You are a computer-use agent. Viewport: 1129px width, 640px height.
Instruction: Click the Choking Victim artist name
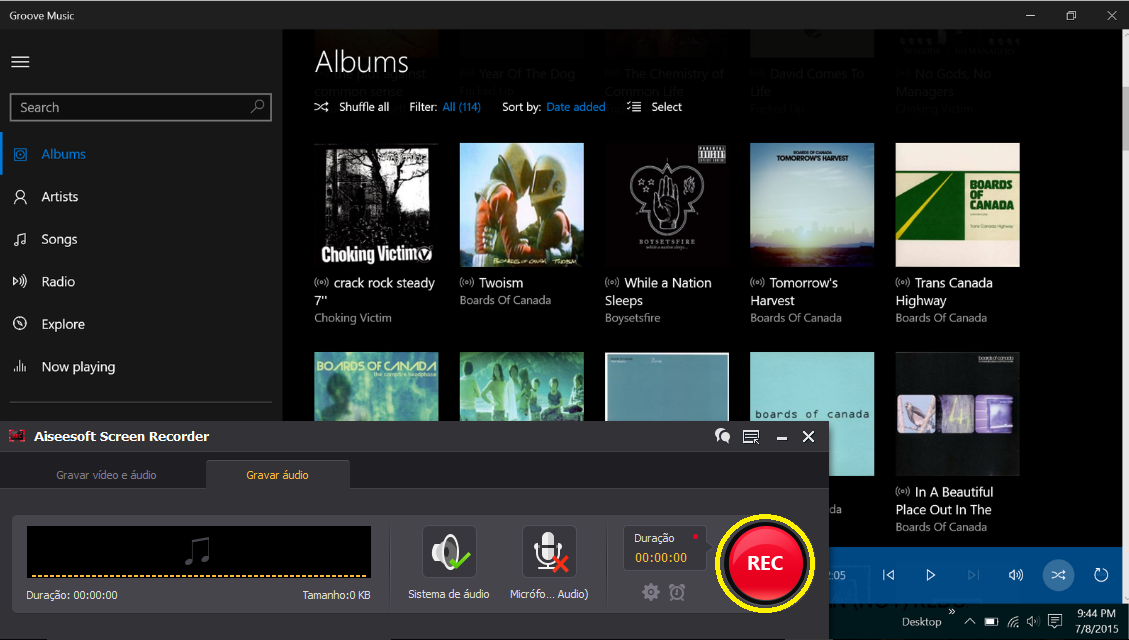coord(353,317)
